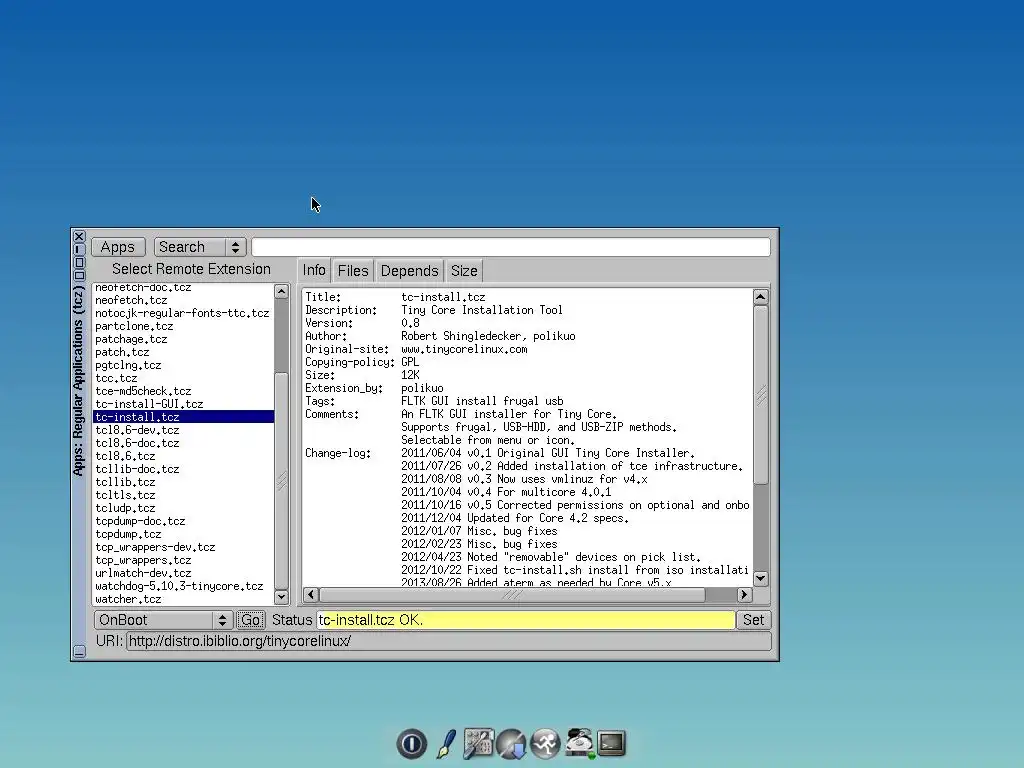
Task: Click info pane scroll-down arrow
Action: click(x=761, y=579)
